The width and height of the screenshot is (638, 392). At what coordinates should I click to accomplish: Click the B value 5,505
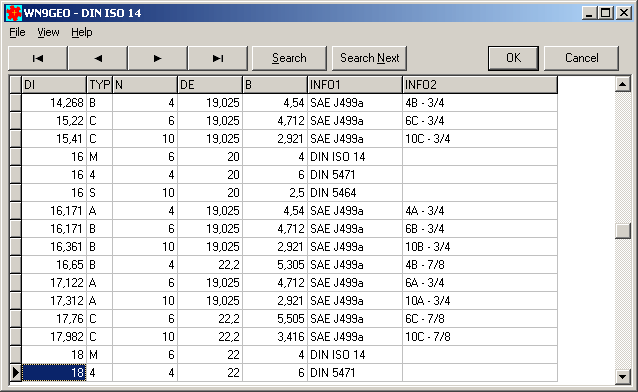coord(275,319)
